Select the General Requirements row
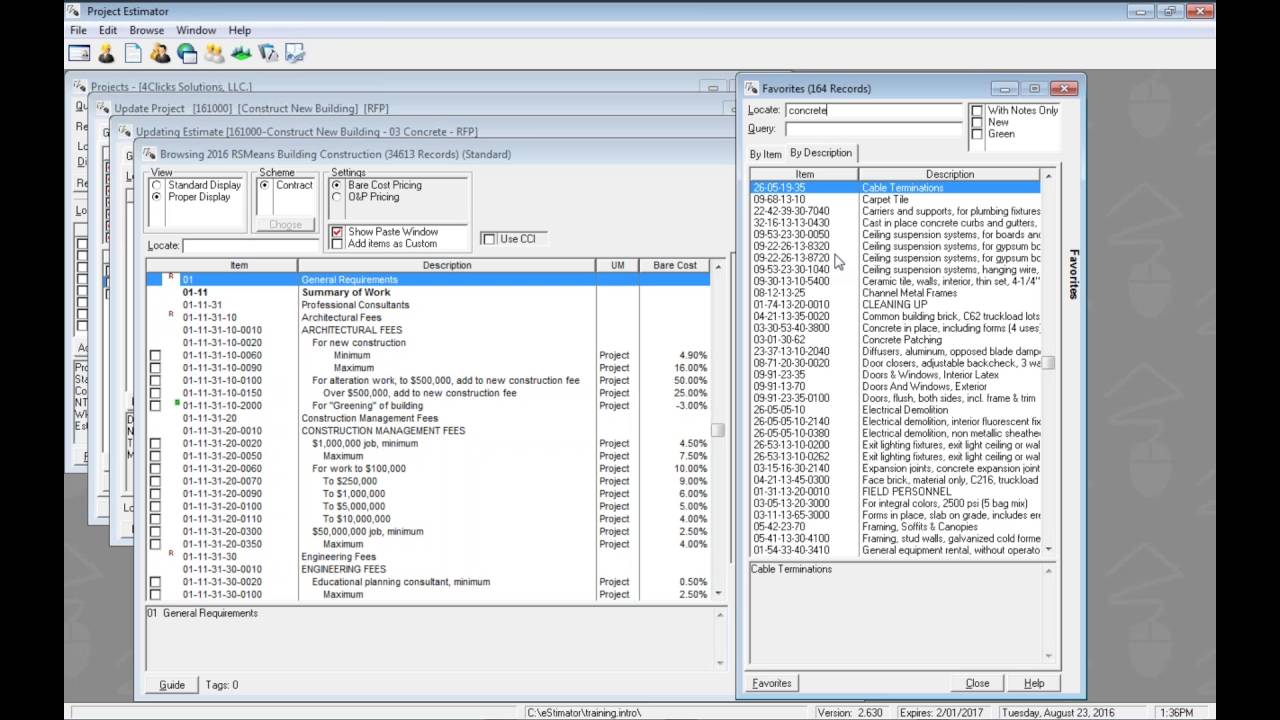This screenshot has width=1280, height=720. [428, 279]
